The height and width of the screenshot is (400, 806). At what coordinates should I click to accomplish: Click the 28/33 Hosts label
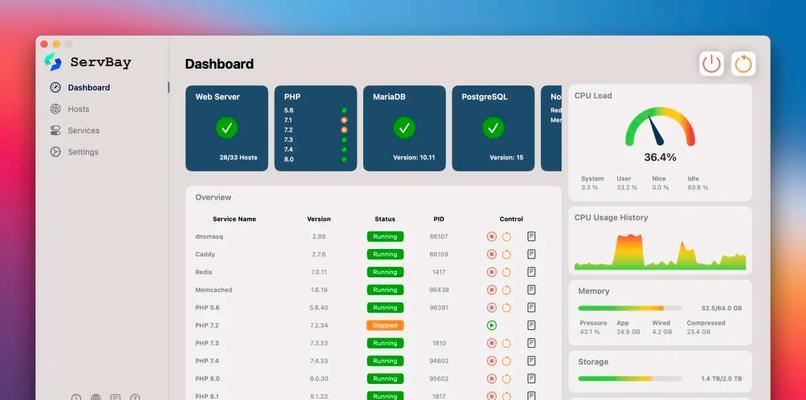(x=239, y=157)
